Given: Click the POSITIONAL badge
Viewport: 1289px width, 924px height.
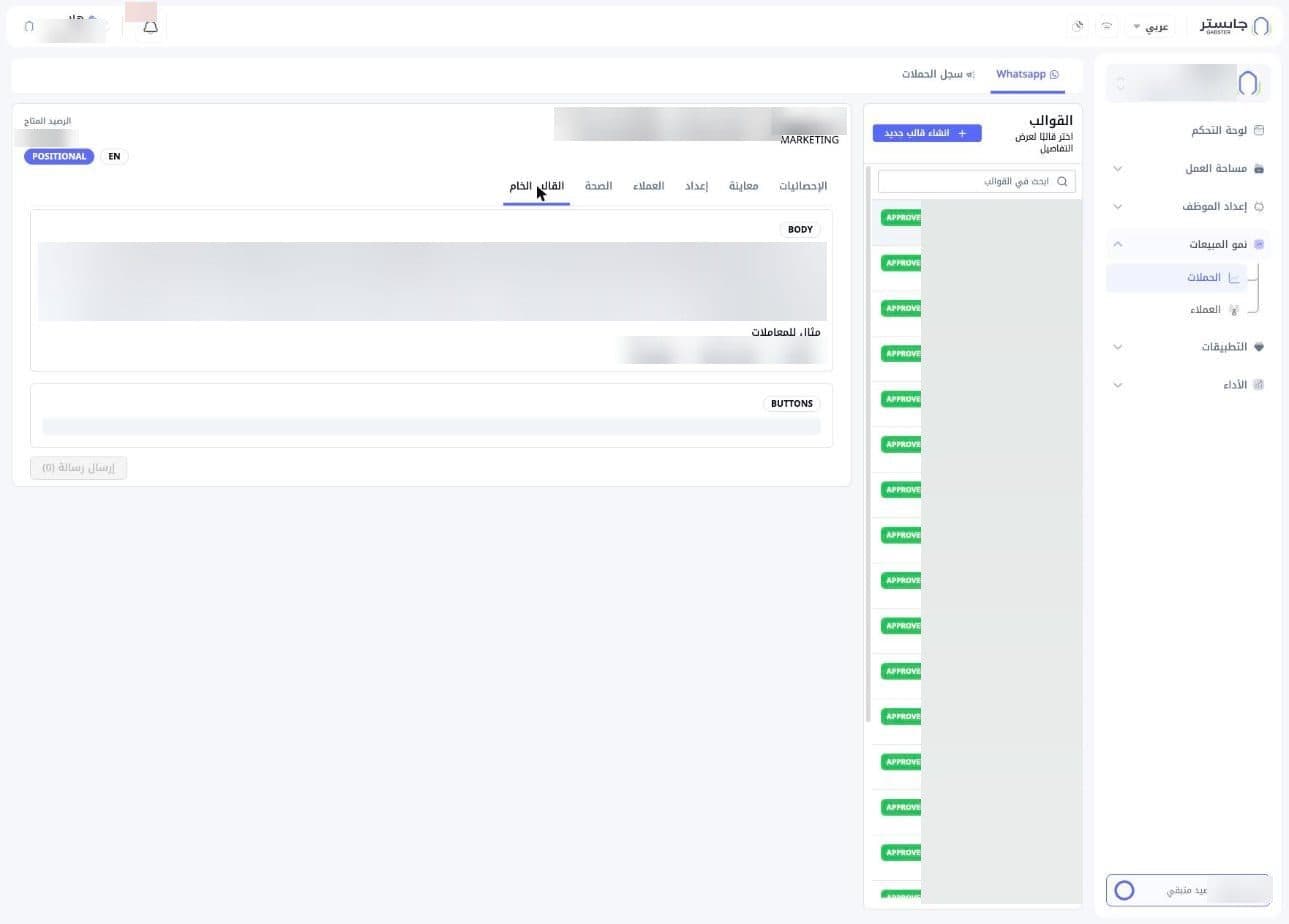Looking at the screenshot, I should [x=59, y=157].
